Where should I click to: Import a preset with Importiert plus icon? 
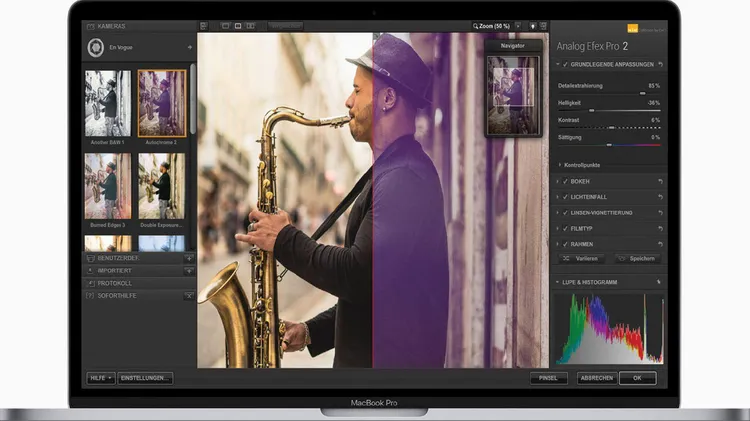[189, 271]
